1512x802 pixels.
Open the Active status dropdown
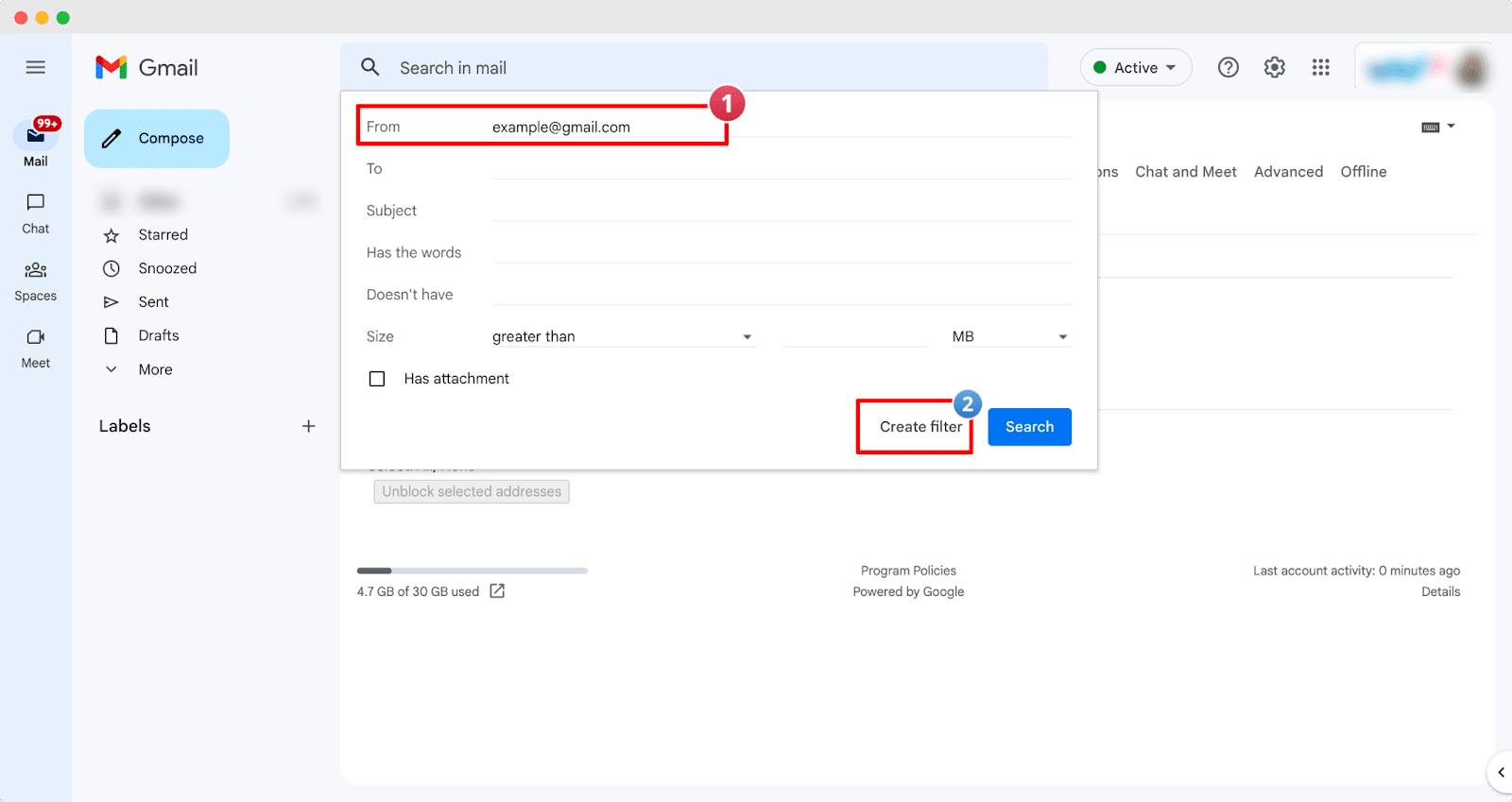(x=1136, y=67)
